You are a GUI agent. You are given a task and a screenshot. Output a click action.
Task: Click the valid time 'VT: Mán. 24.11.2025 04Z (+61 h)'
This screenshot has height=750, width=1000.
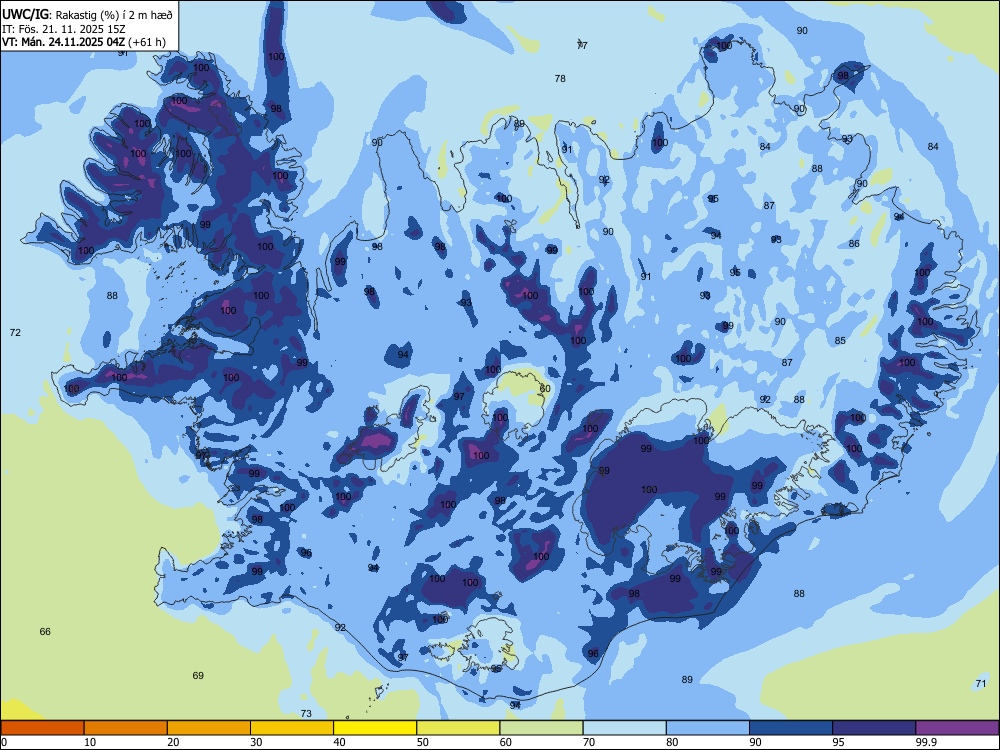coord(84,42)
